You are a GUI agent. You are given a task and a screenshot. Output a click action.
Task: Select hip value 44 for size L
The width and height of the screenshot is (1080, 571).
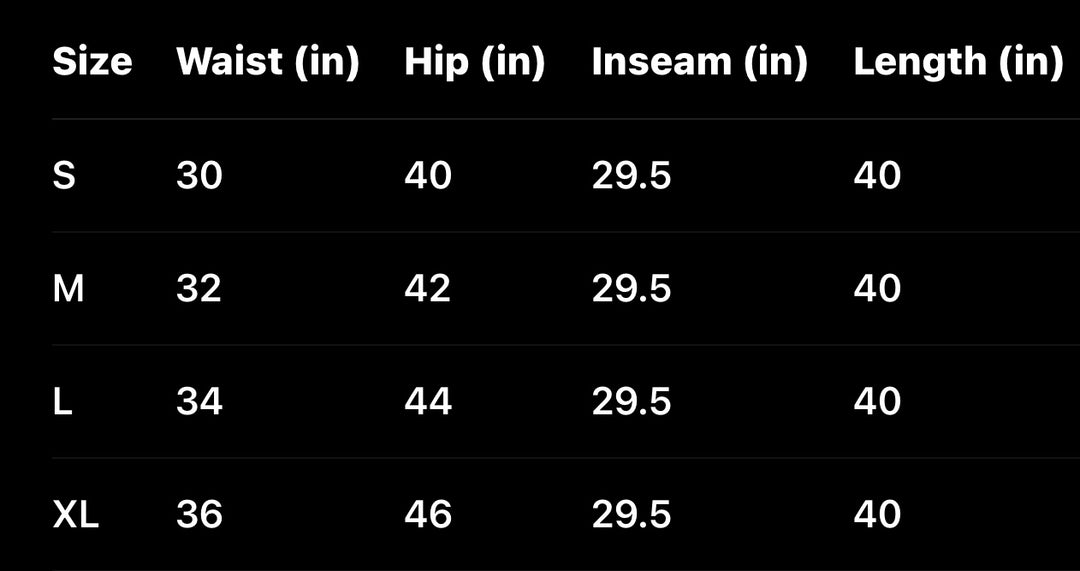[x=428, y=402]
